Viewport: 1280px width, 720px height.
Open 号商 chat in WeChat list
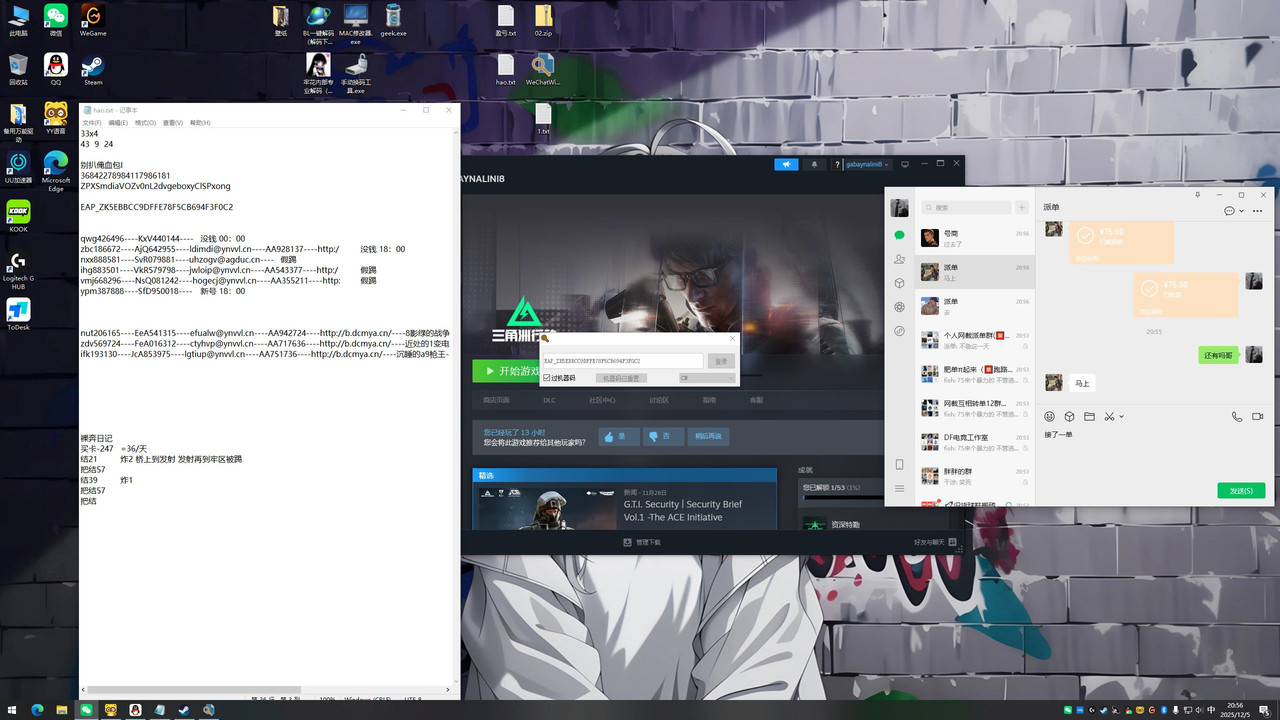click(975, 238)
